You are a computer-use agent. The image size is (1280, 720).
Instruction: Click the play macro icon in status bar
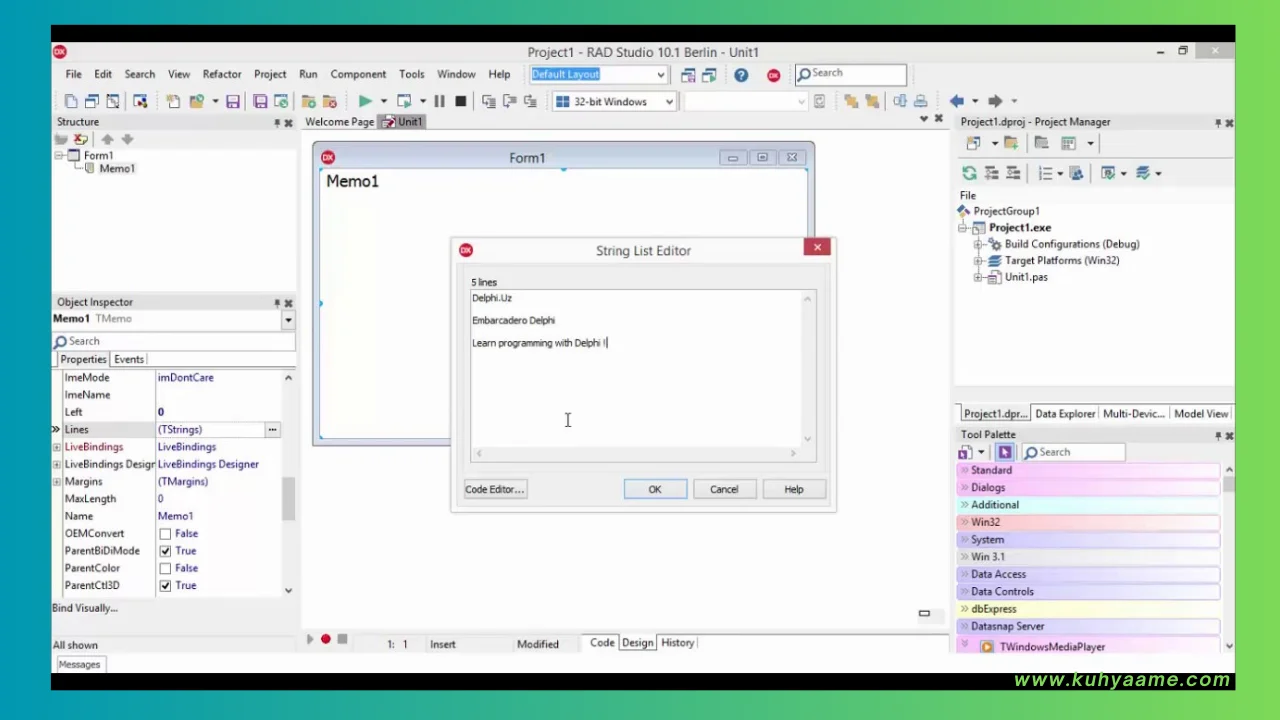point(310,639)
